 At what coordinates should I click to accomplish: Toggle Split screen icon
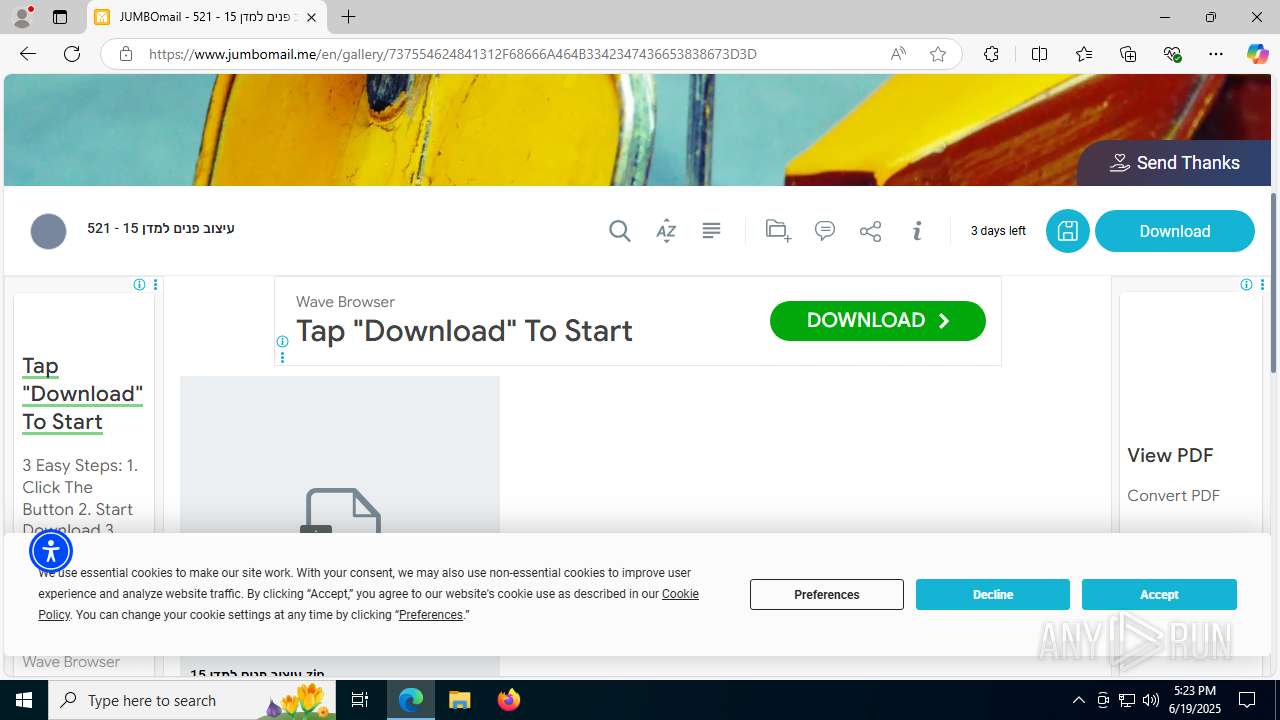click(x=1039, y=54)
